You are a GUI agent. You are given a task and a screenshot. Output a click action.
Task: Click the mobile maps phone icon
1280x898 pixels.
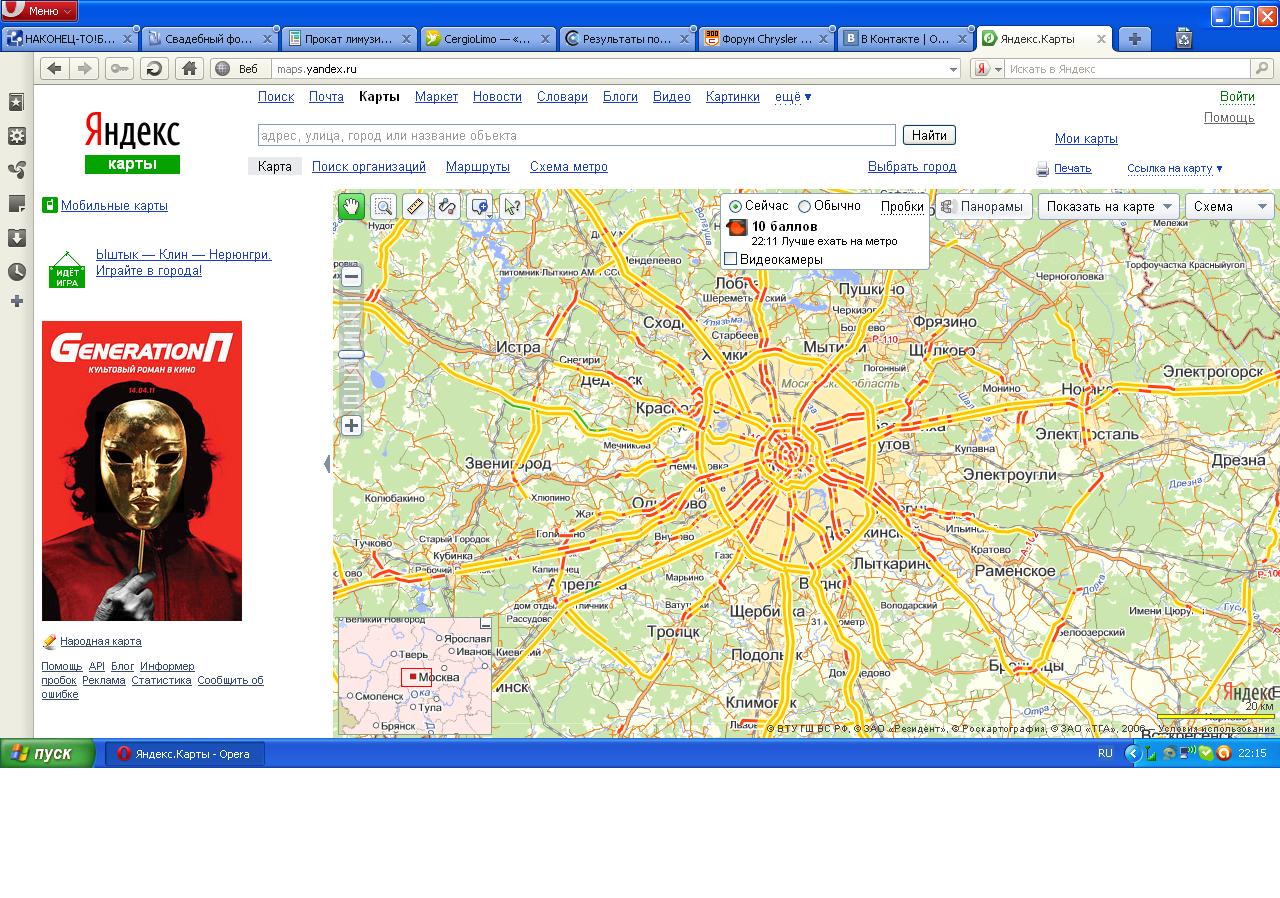pyautogui.click(x=49, y=205)
